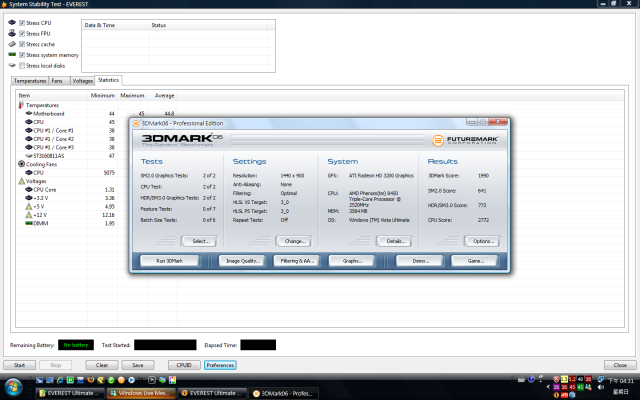640x400 pixels.
Task: Click the Stress cache icon
Action: click(12, 44)
